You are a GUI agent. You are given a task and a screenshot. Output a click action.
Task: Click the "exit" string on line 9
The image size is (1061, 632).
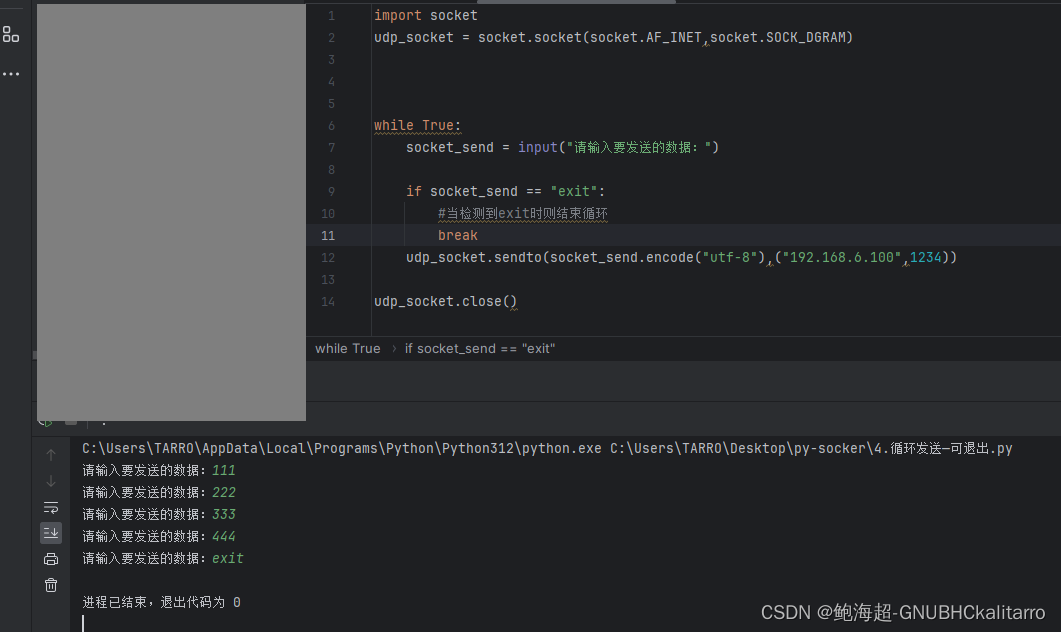pyautogui.click(x=574, y=191)
